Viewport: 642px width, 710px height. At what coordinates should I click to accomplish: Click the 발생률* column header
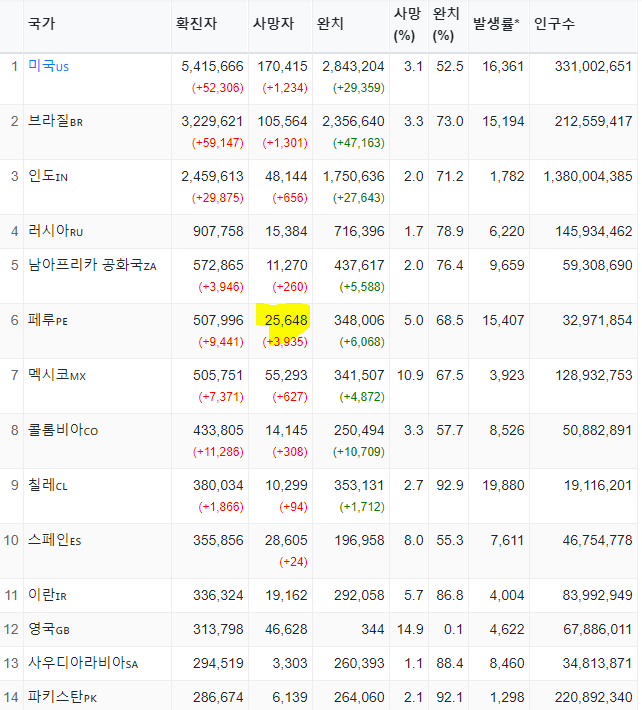click(x=496, y=23)
